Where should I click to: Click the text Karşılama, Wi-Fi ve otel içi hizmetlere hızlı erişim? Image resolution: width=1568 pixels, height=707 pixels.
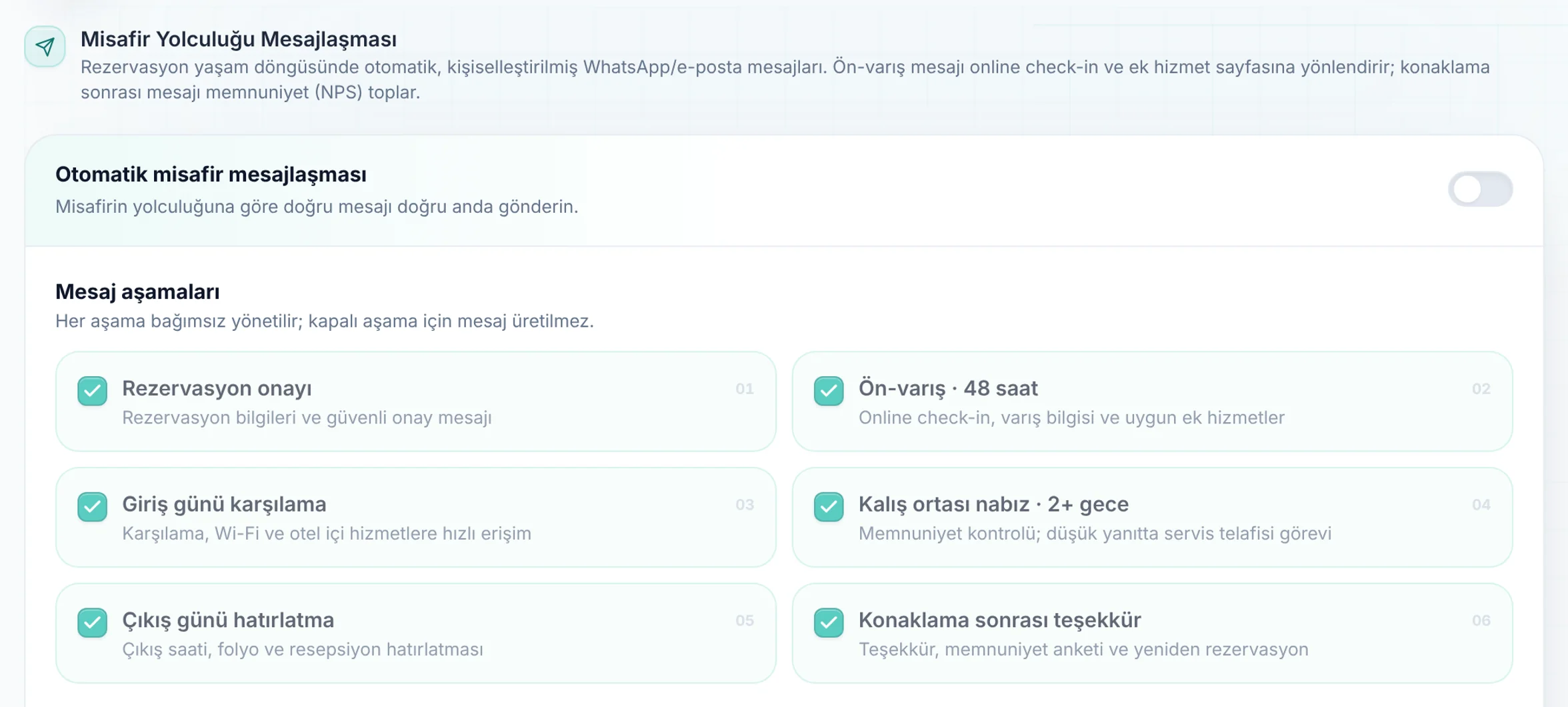(327, 534)
